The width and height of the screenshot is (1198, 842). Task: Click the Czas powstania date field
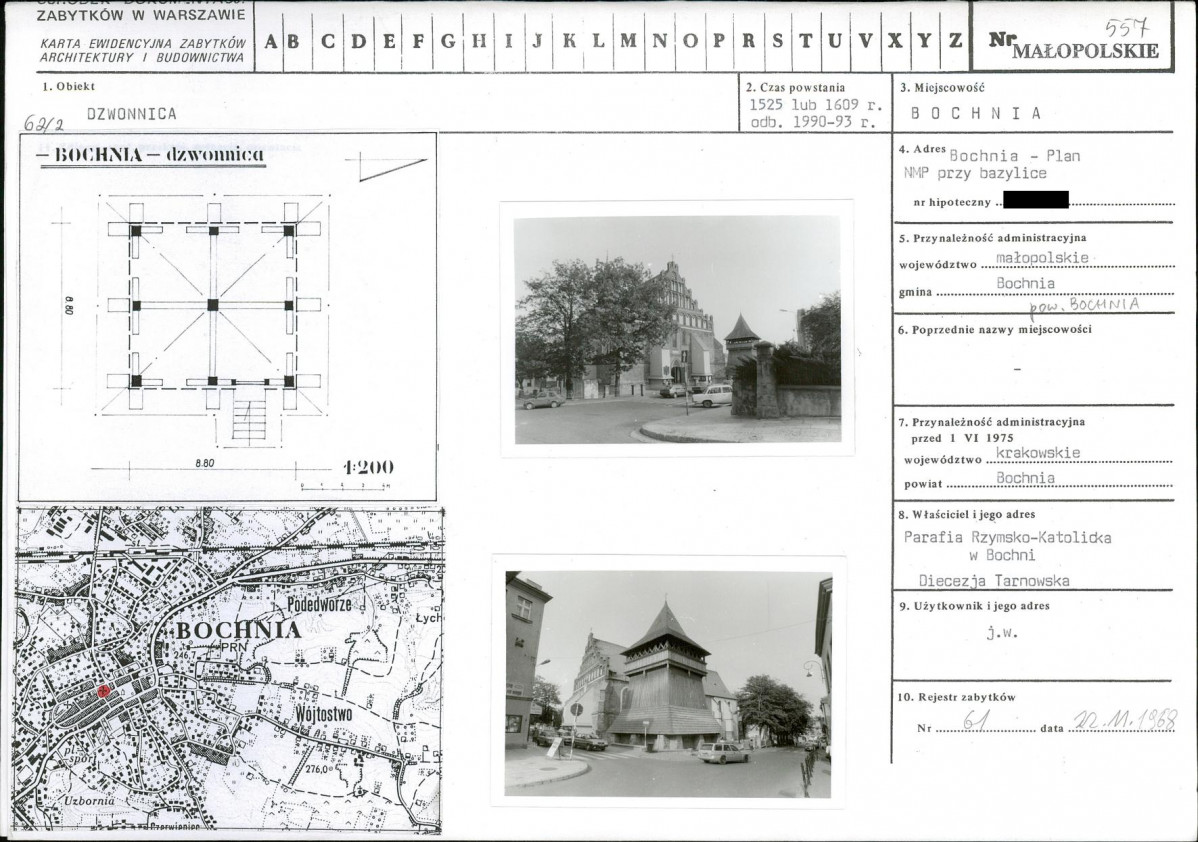pos(816,113)
